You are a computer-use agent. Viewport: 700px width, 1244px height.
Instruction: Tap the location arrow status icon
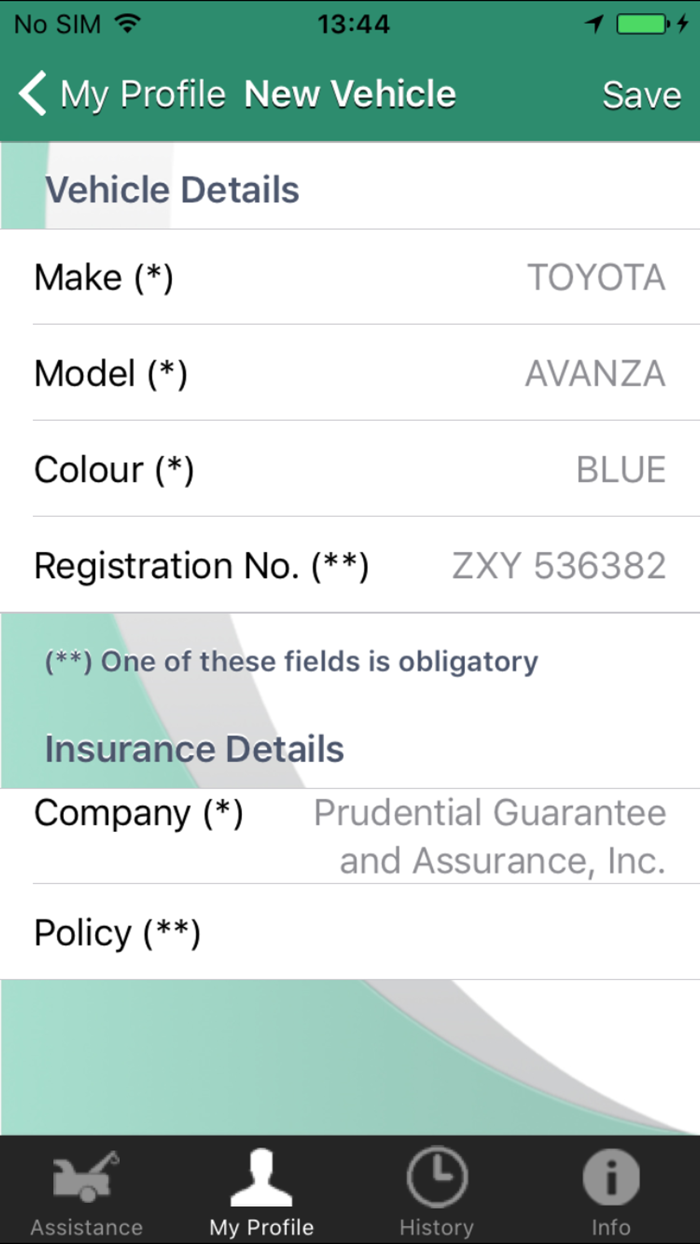point(595,24)
